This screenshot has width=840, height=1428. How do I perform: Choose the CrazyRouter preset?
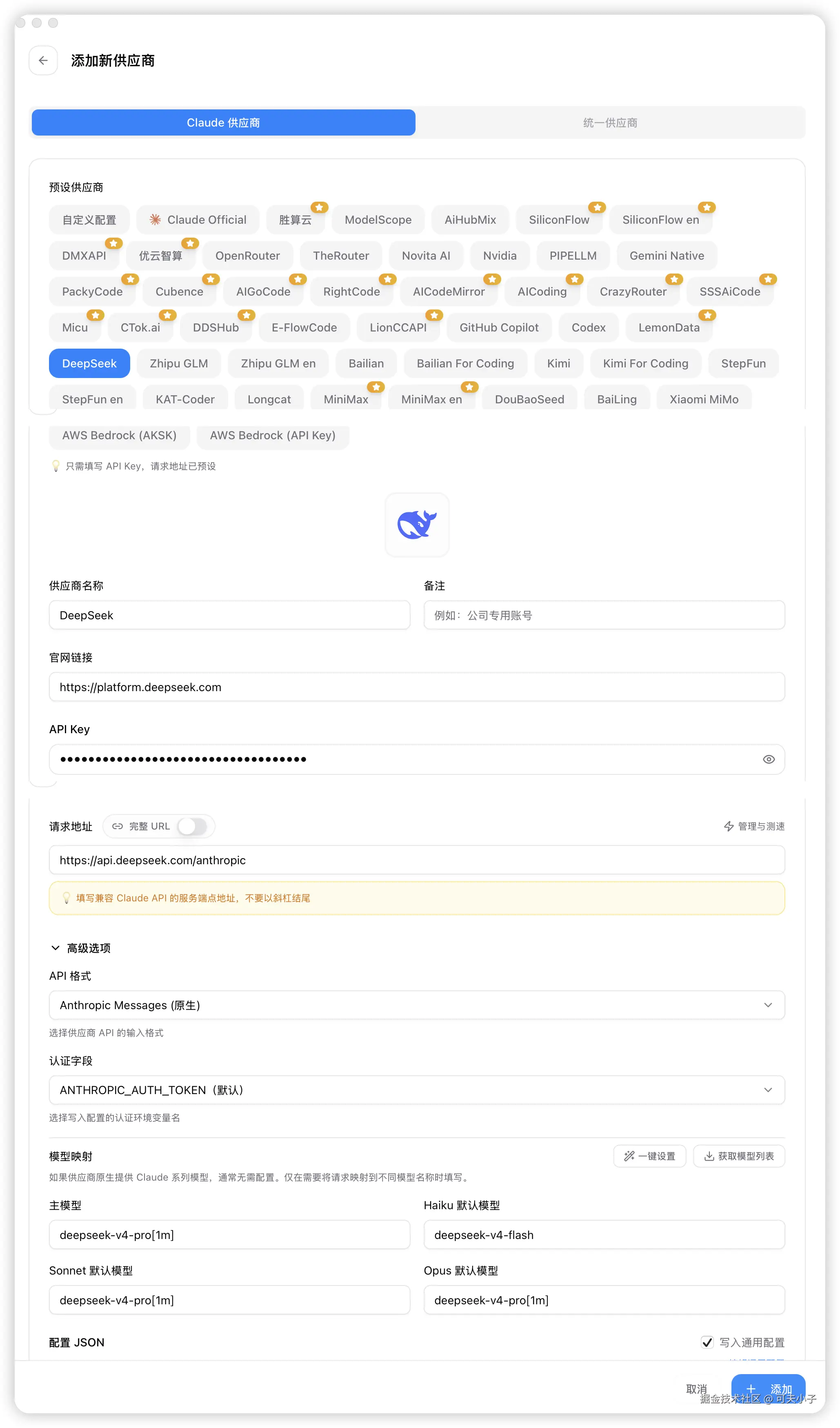633,292
